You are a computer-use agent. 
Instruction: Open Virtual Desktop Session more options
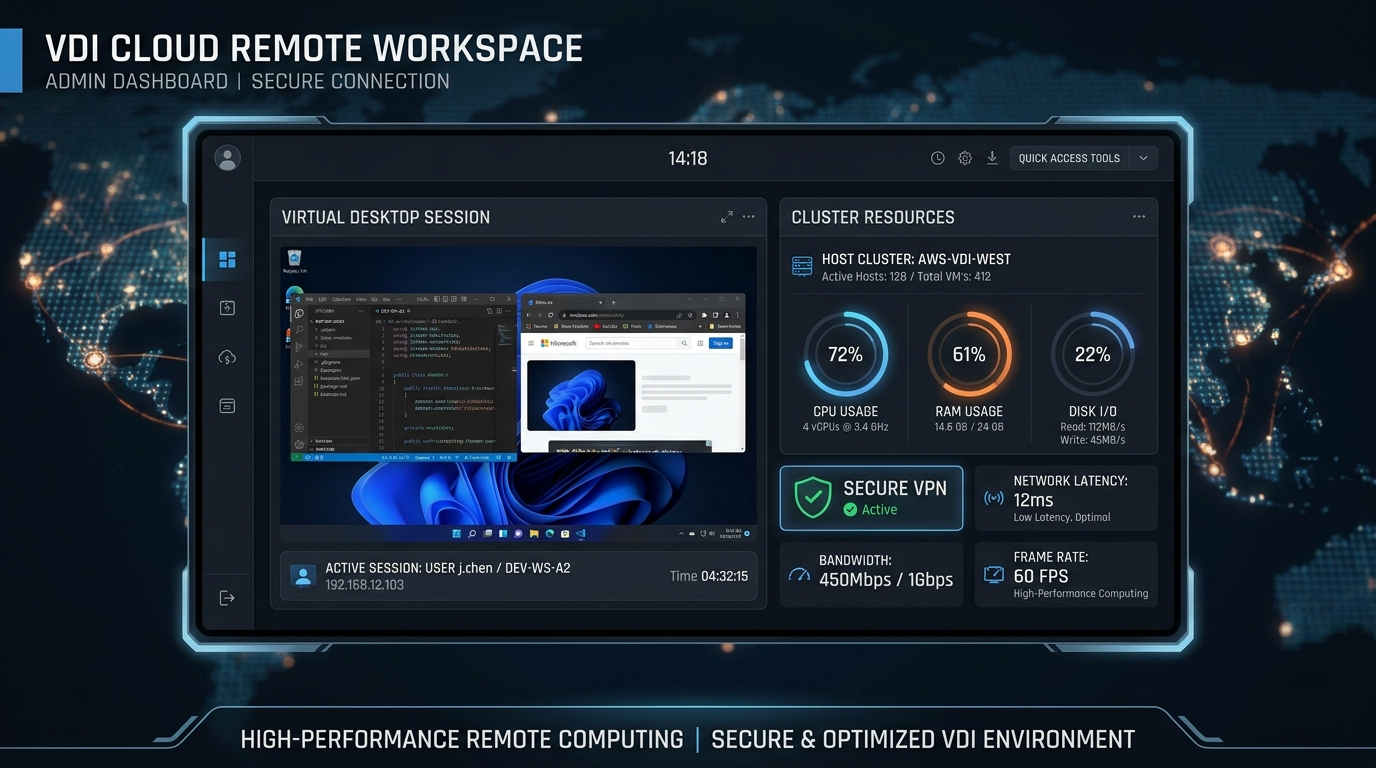tap(749, 217)
